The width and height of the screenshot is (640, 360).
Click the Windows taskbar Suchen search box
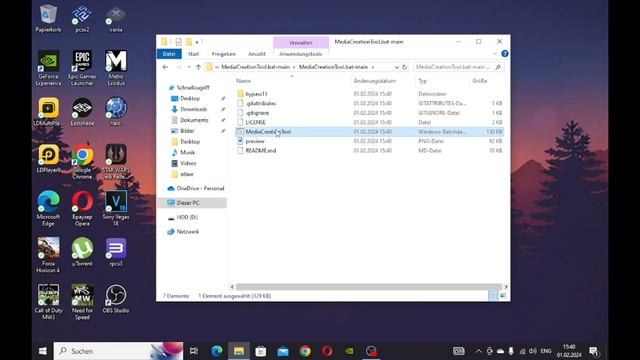click(118, 351)
